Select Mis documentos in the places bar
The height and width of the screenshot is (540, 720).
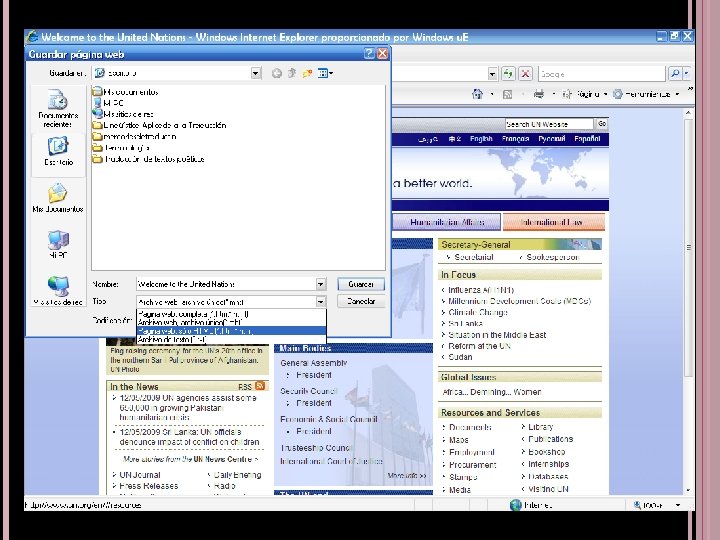[x=57, y=198]
